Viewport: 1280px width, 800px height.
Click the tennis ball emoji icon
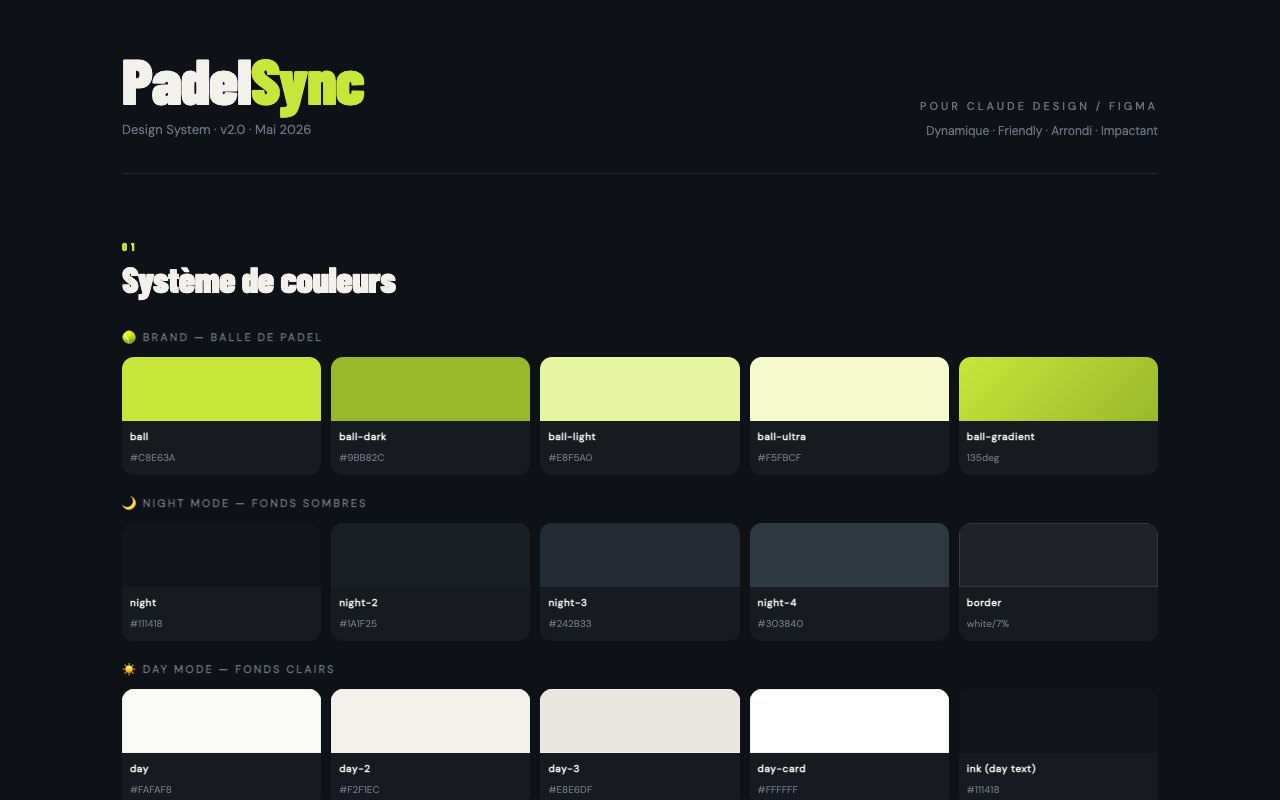pyautogui.click(x=129, y=337)
